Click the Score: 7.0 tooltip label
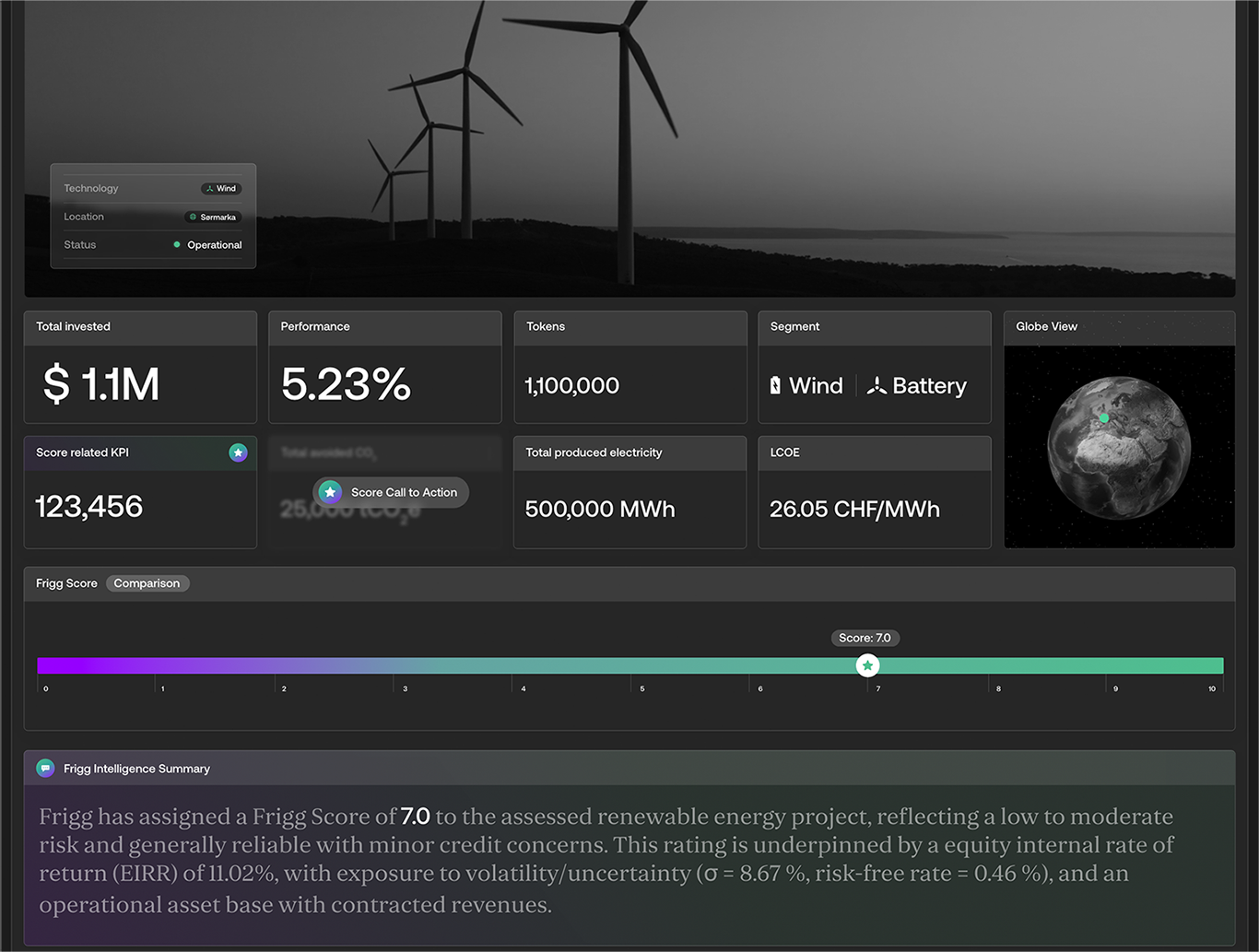 (865, 638)
